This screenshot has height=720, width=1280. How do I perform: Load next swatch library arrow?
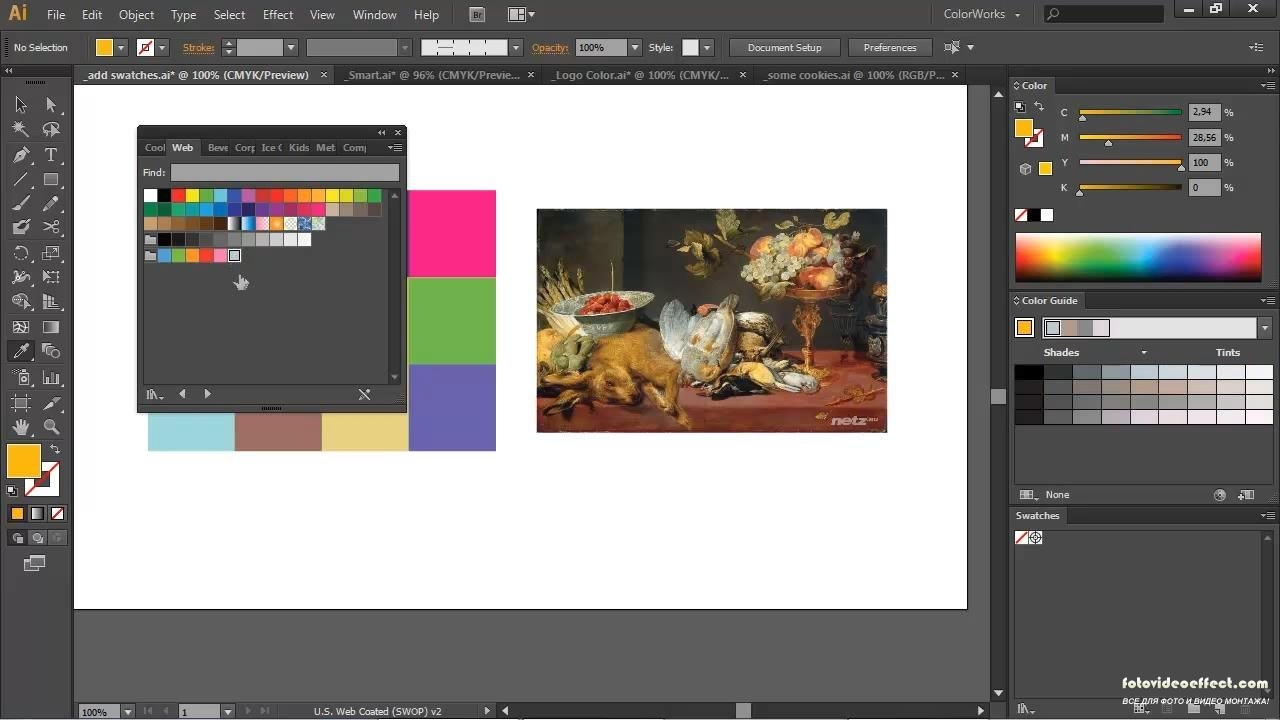tap(207, 394)
